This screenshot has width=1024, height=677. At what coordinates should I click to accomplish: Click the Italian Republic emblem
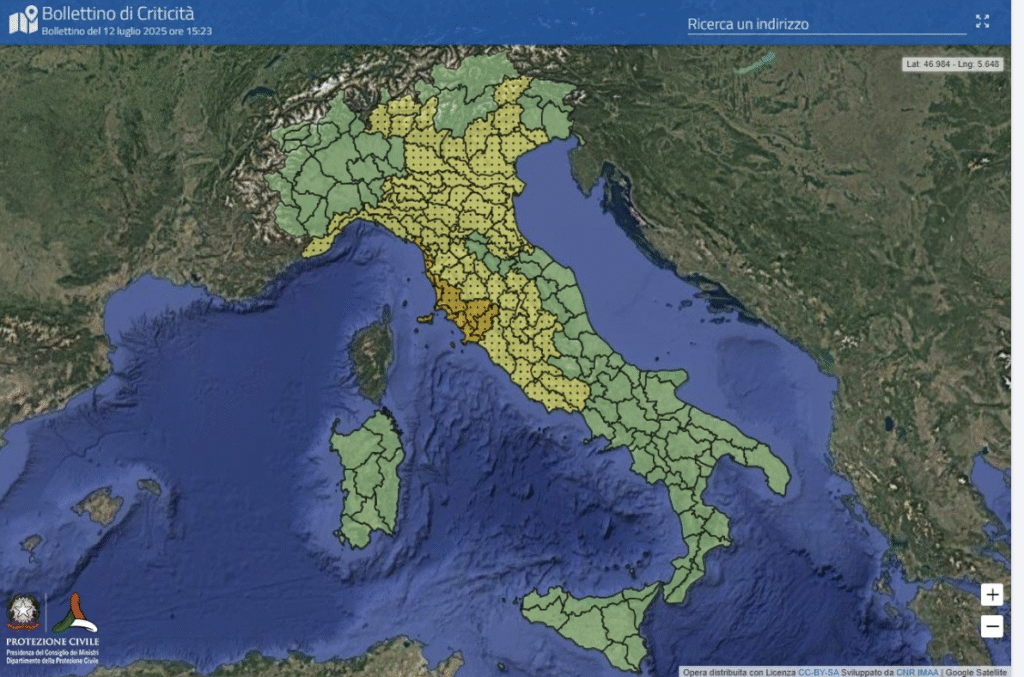(x=24, y=612)
